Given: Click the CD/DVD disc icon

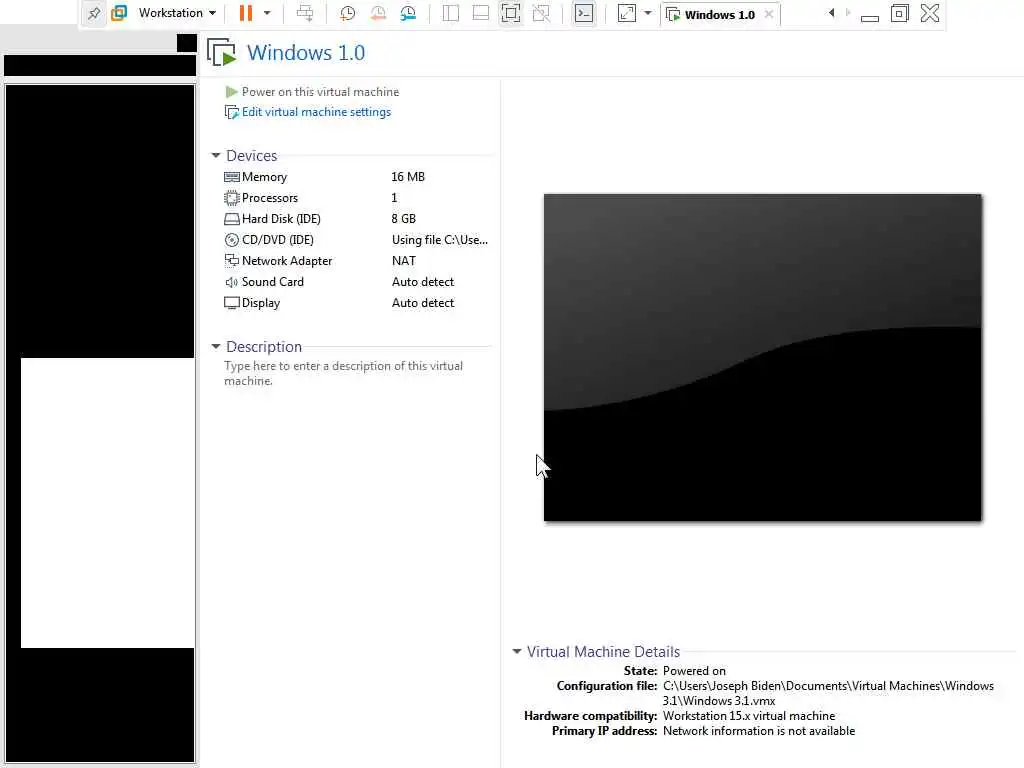Looking at the screenshot, I should tap(231, 240).
